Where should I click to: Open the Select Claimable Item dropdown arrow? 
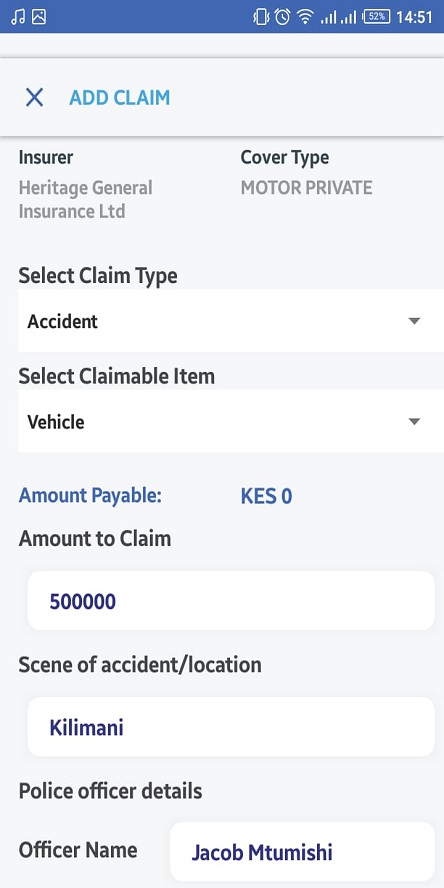(x=415, y=421)
